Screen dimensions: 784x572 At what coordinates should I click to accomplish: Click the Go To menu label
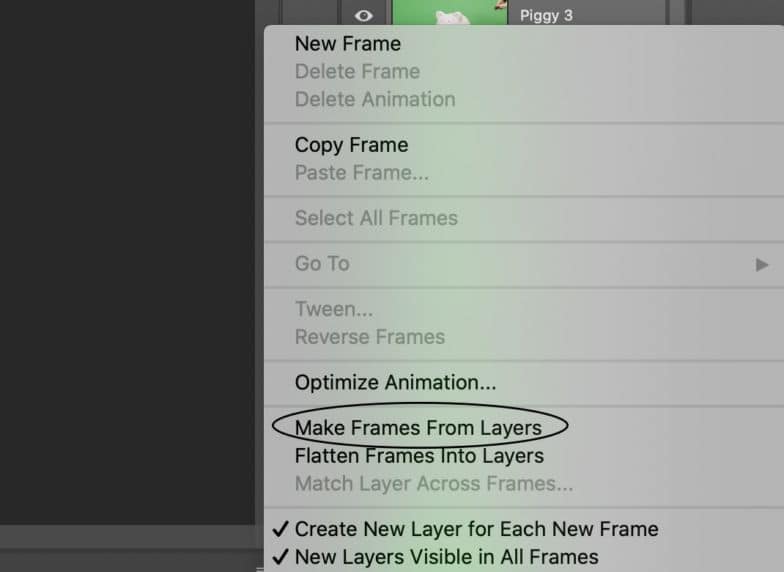point(322,264)
